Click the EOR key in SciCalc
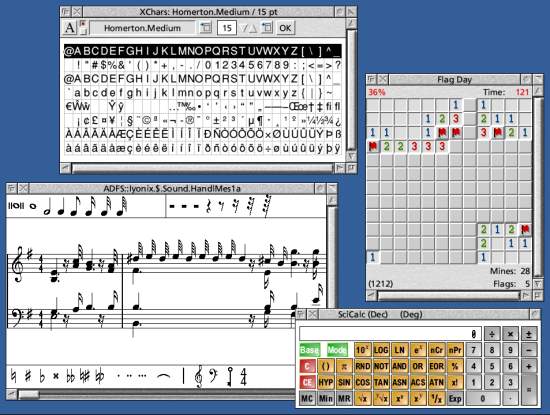The image size is (550, 415). coord(436,366)
